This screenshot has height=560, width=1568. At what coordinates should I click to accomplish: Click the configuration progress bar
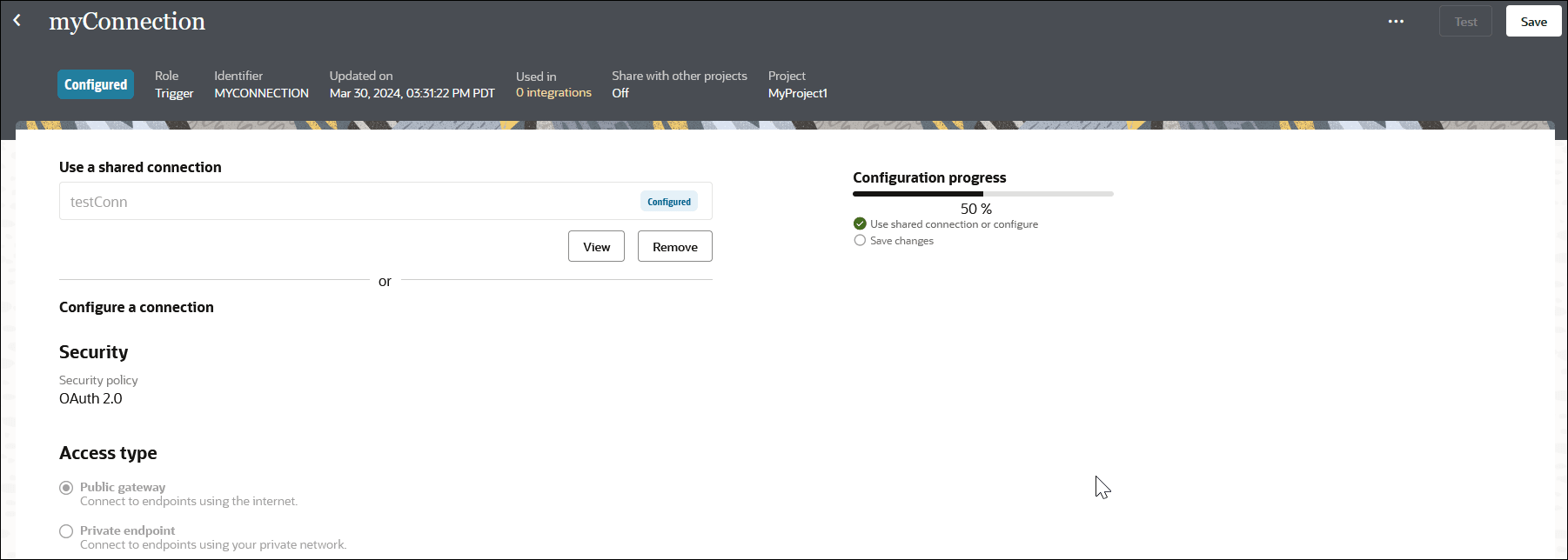[983, 194]
